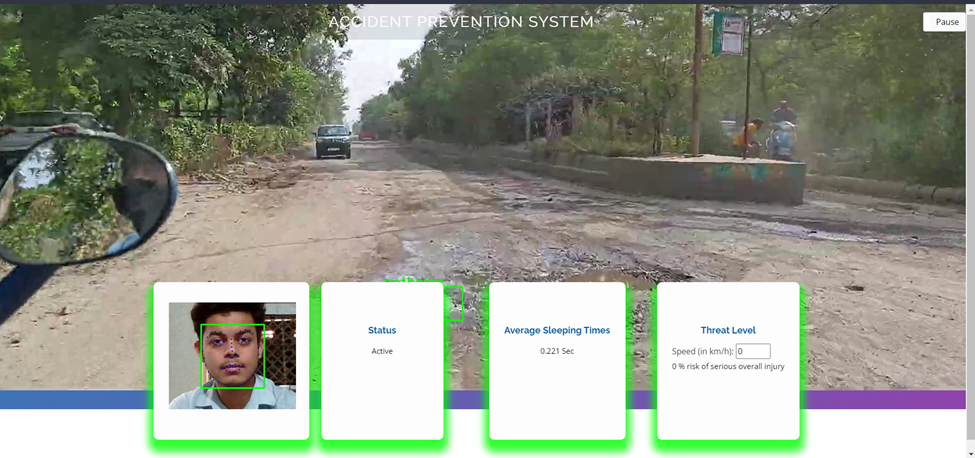Click the Average Sleeping Times heading

[557, 331]
